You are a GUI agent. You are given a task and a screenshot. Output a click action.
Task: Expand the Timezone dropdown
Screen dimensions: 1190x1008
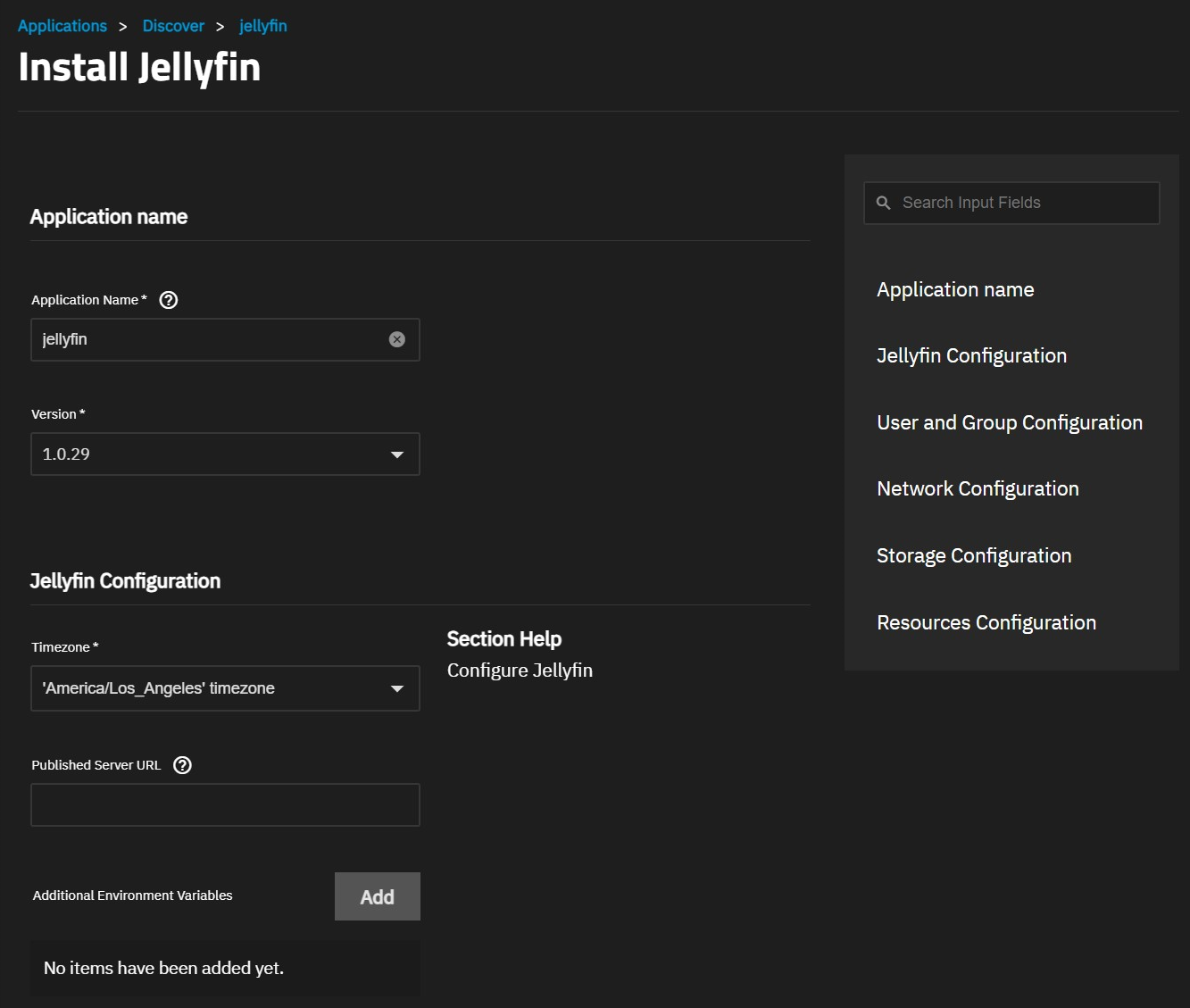click(225, 688)
